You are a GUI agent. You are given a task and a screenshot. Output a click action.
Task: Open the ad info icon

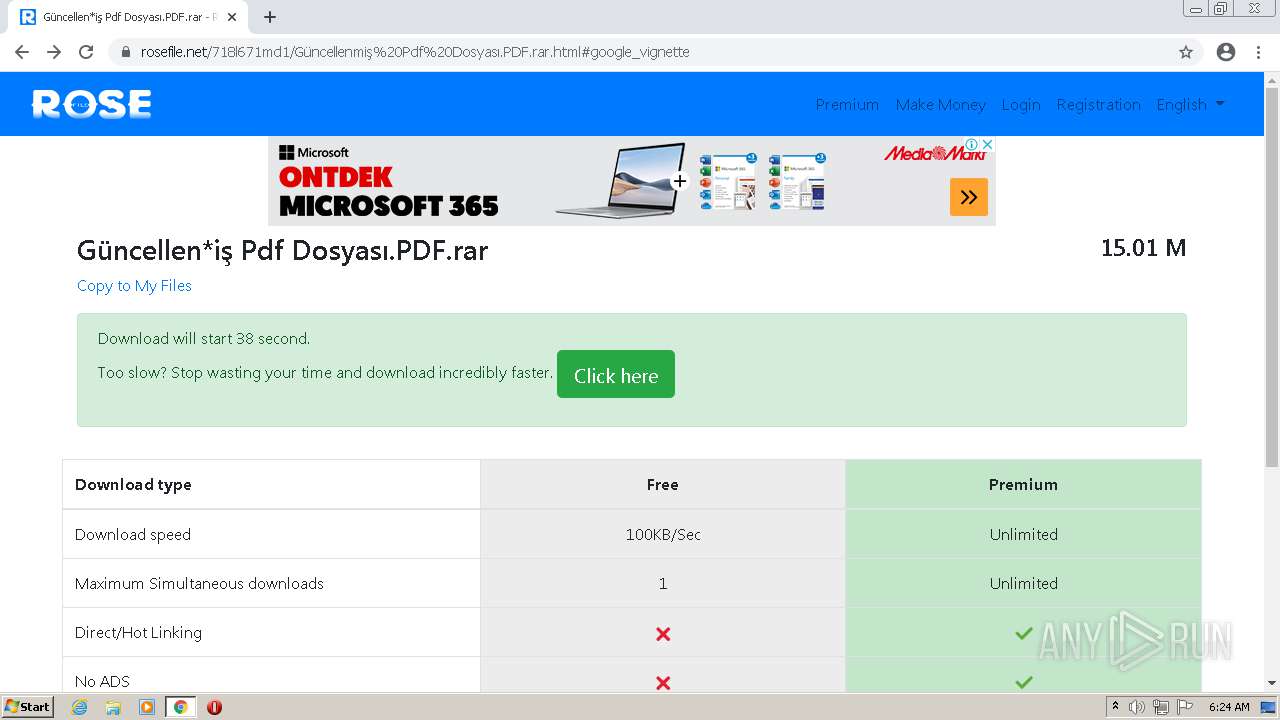(971, 145)
